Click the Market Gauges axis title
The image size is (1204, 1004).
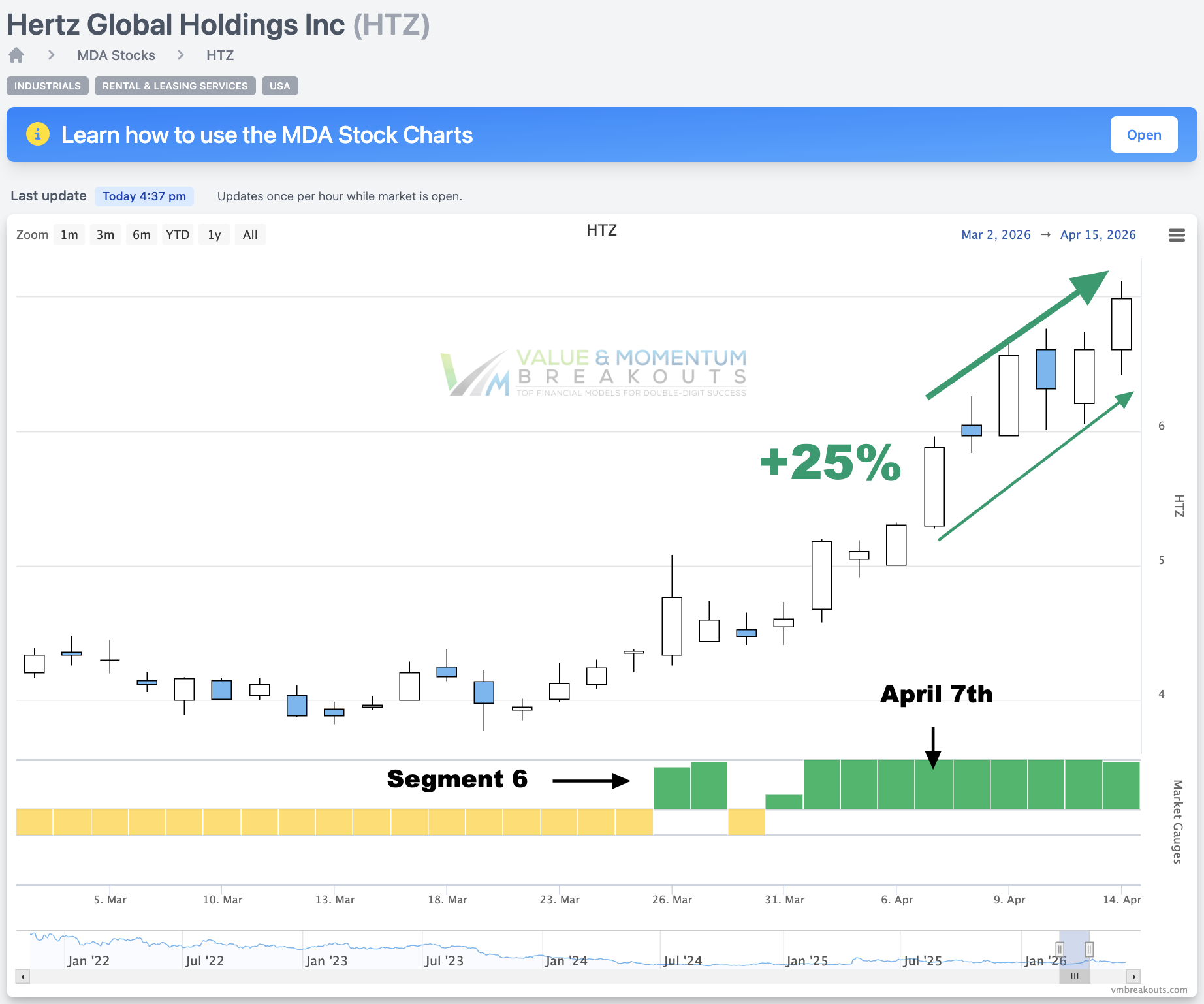(x=1178, y=822)
